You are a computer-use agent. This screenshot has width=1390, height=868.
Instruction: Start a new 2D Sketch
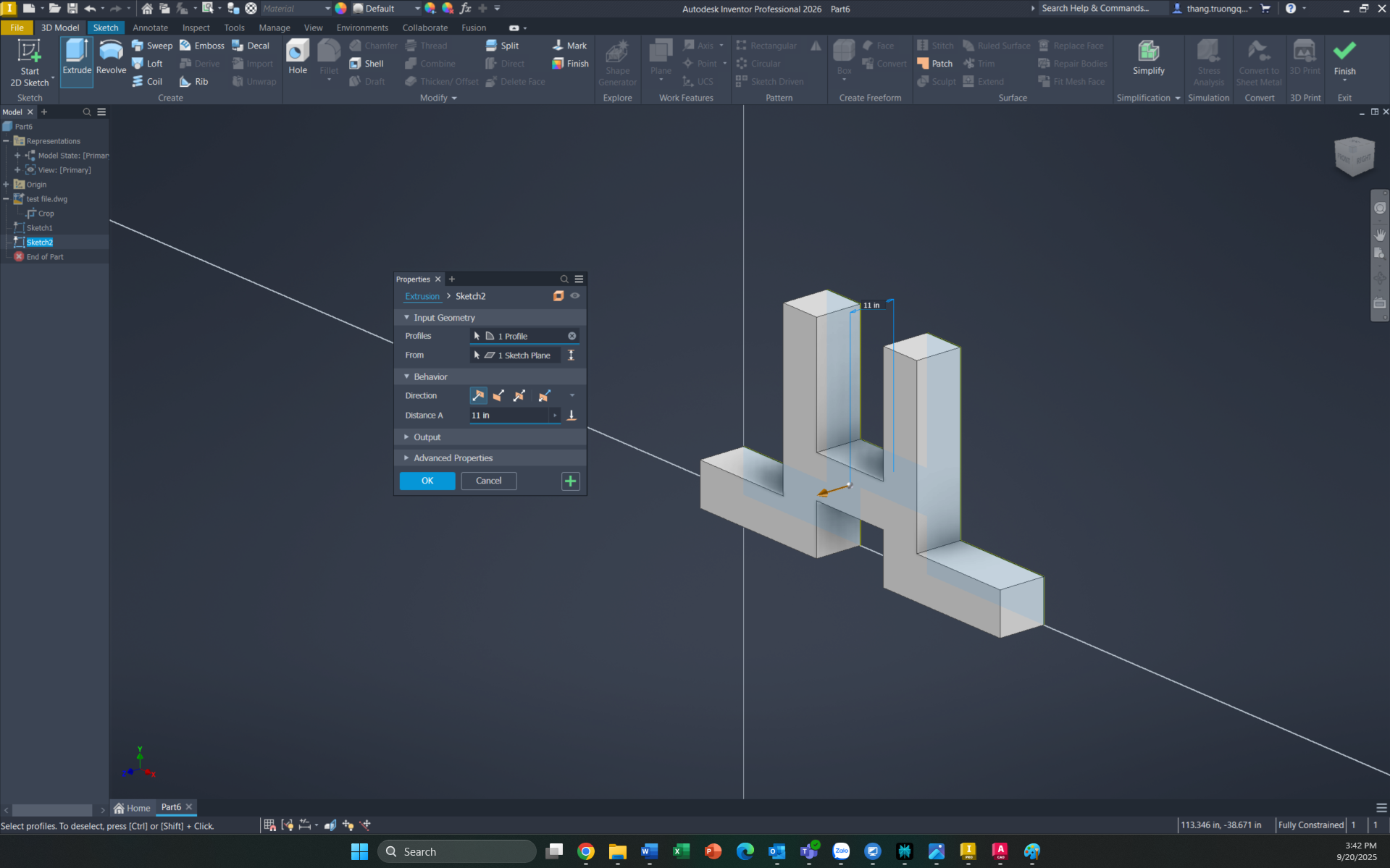click(30, 63)
